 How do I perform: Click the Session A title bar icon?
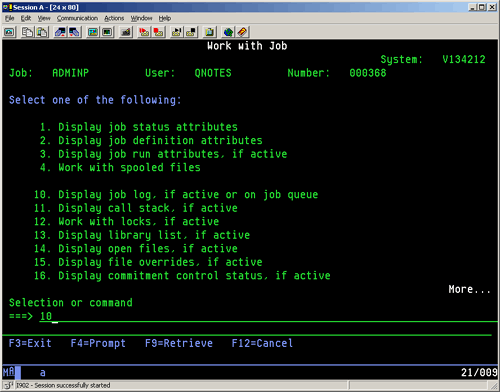tap(7, 7)
